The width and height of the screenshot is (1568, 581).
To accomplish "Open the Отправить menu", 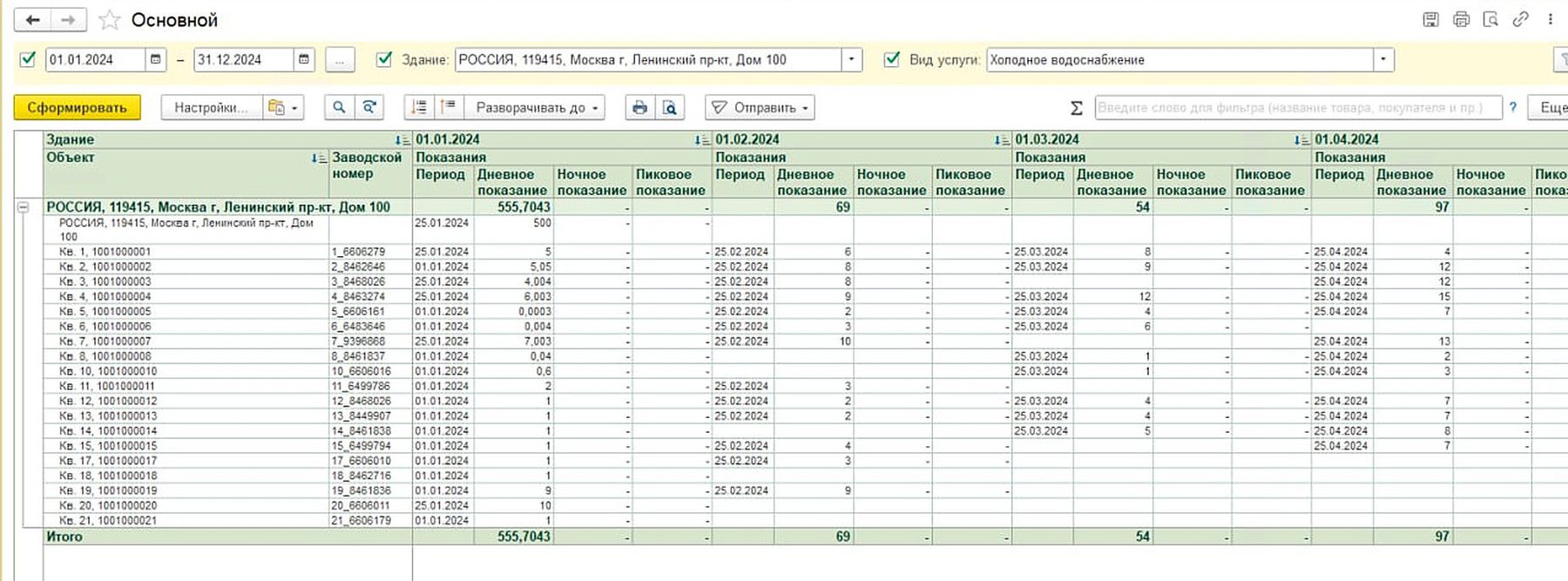I will (x=760, y=107).
